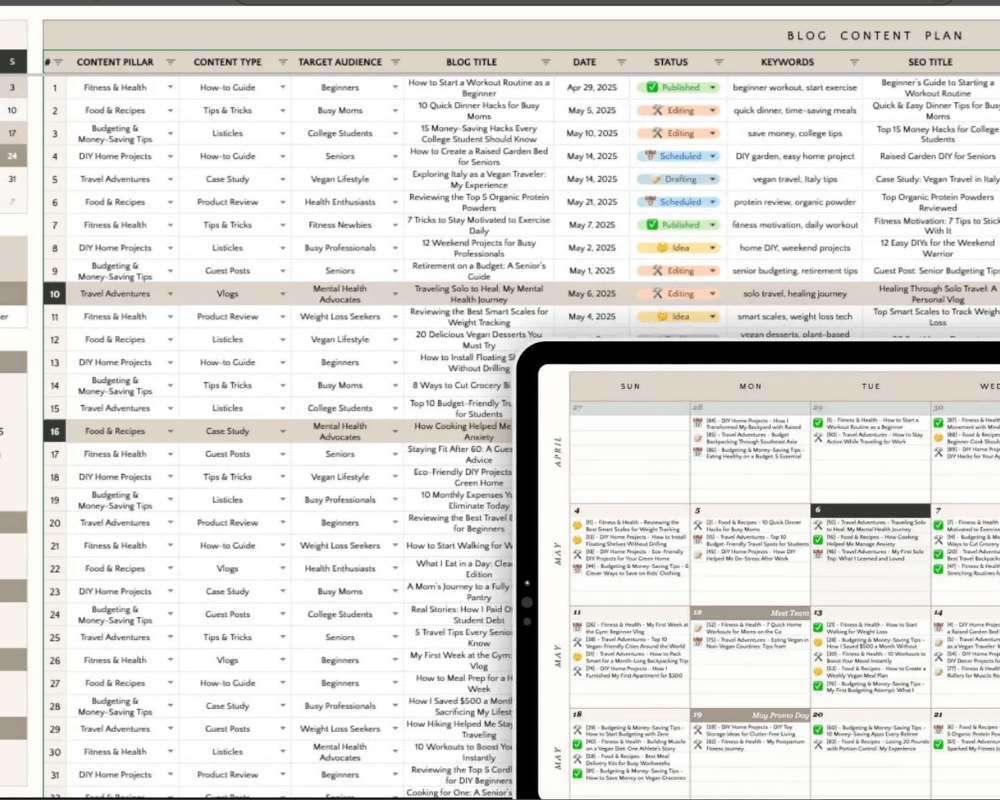Open Drafting status dropdown in row 5

point(712,179)
